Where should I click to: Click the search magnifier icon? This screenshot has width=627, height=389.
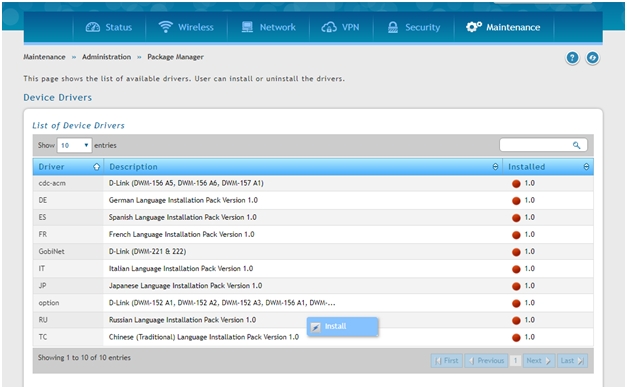pos(576,145)
